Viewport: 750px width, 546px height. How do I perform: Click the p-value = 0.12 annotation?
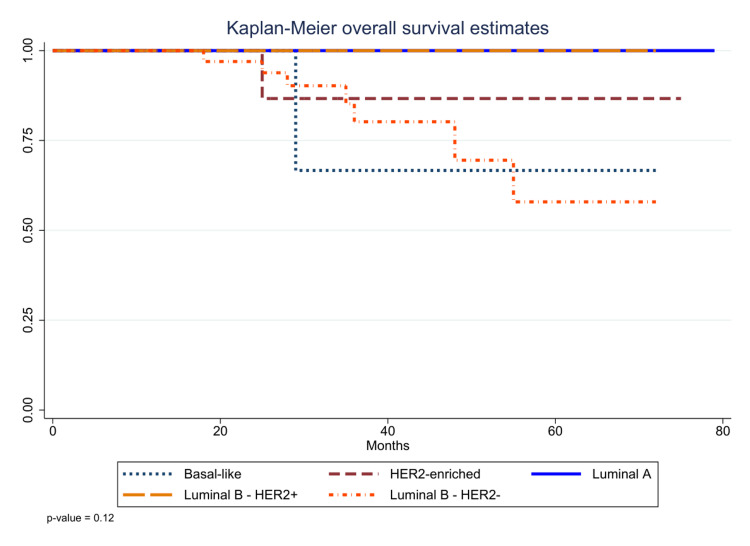click(x=80, y=518)
